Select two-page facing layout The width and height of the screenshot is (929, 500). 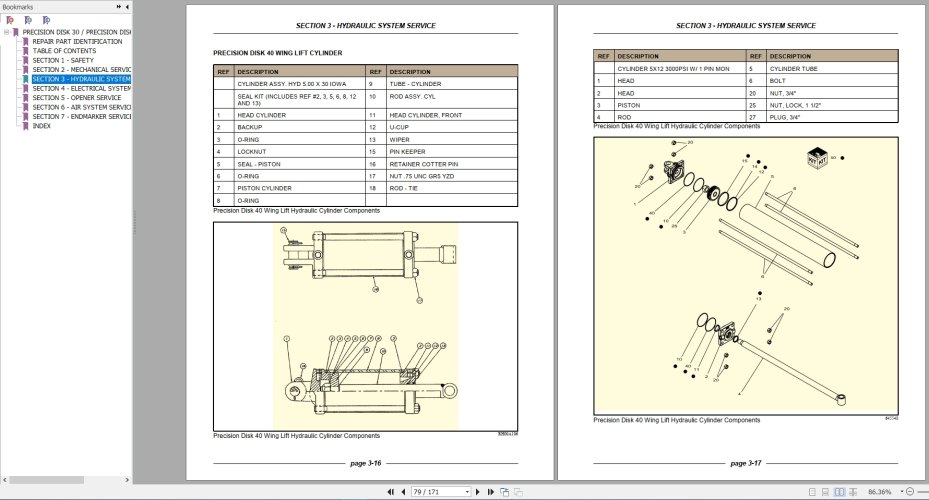[840, 492]
